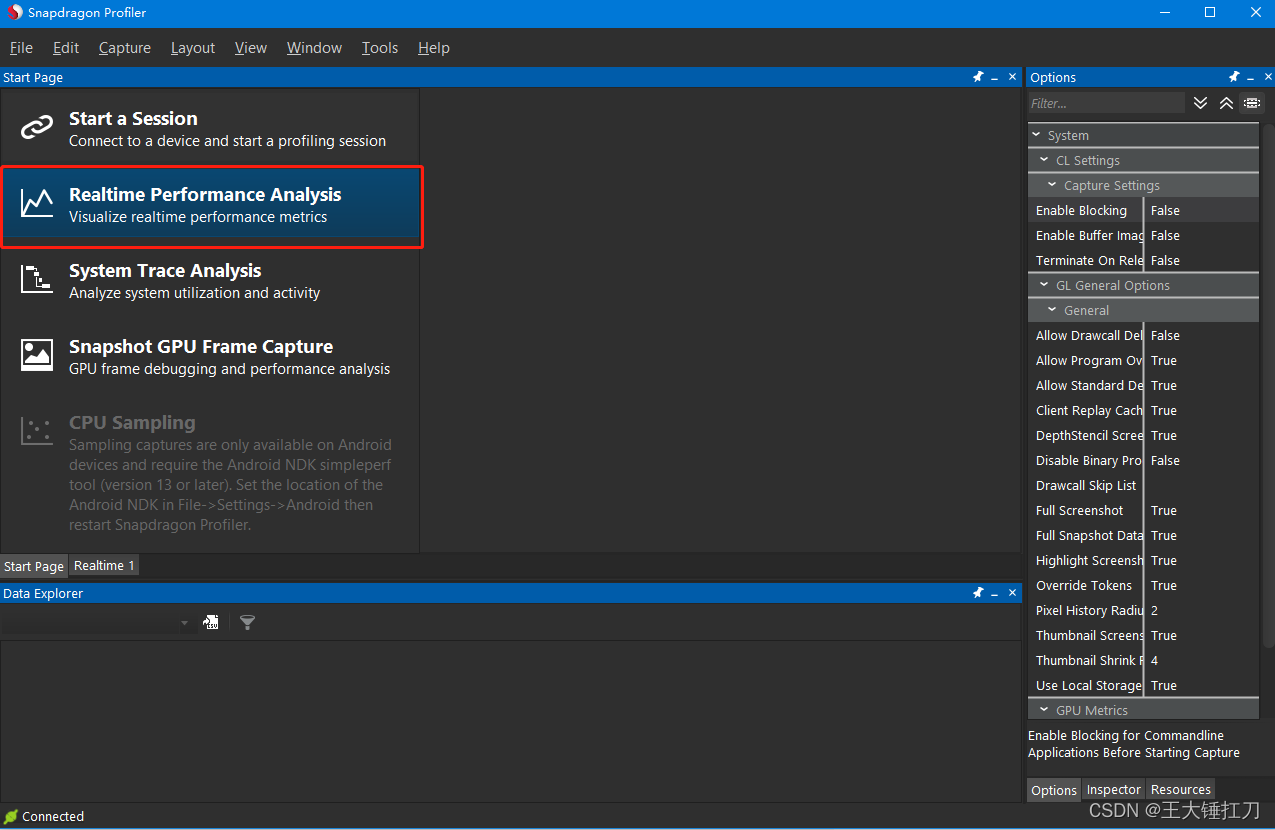The image size is (1275, 830).
Task: Select the Use Local Storage row
Action: pos(1144,685)
